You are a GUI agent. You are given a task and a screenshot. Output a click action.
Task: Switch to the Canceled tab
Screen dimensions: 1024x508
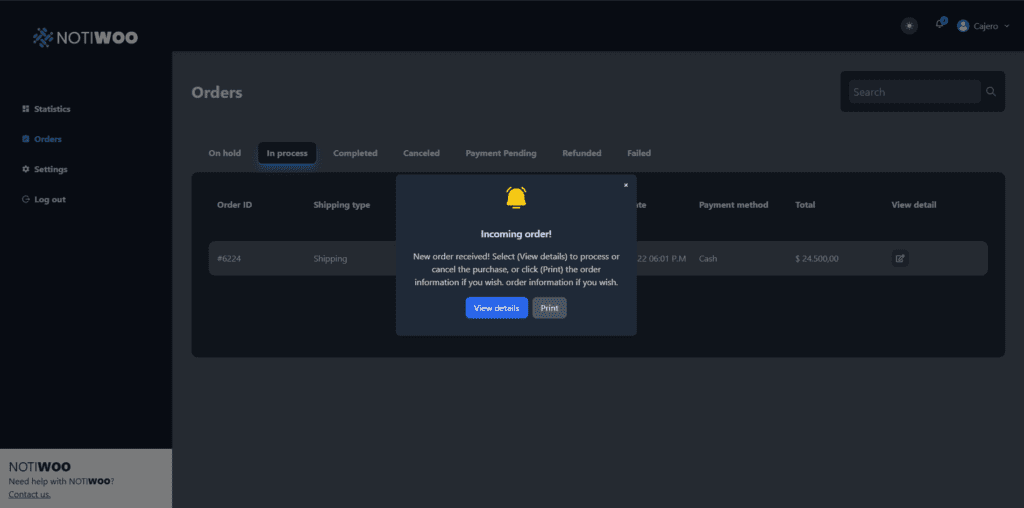point(421,153)
